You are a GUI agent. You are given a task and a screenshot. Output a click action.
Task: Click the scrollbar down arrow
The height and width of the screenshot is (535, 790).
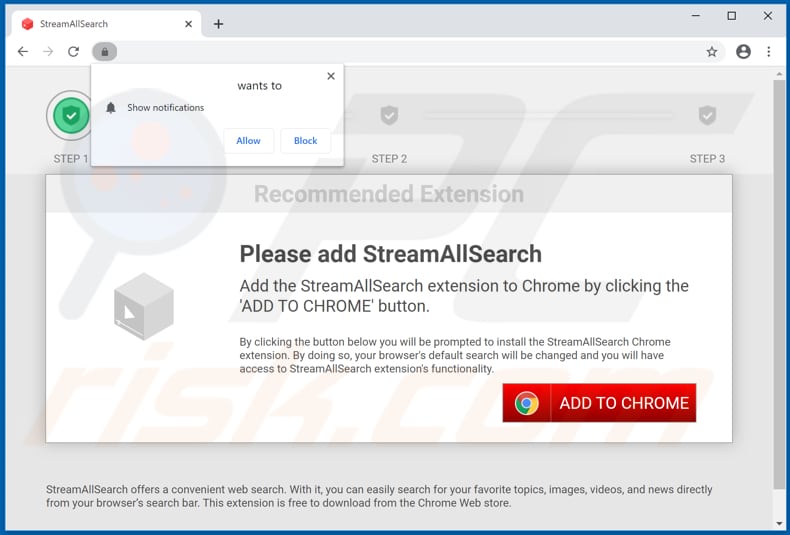click(779, 523)
